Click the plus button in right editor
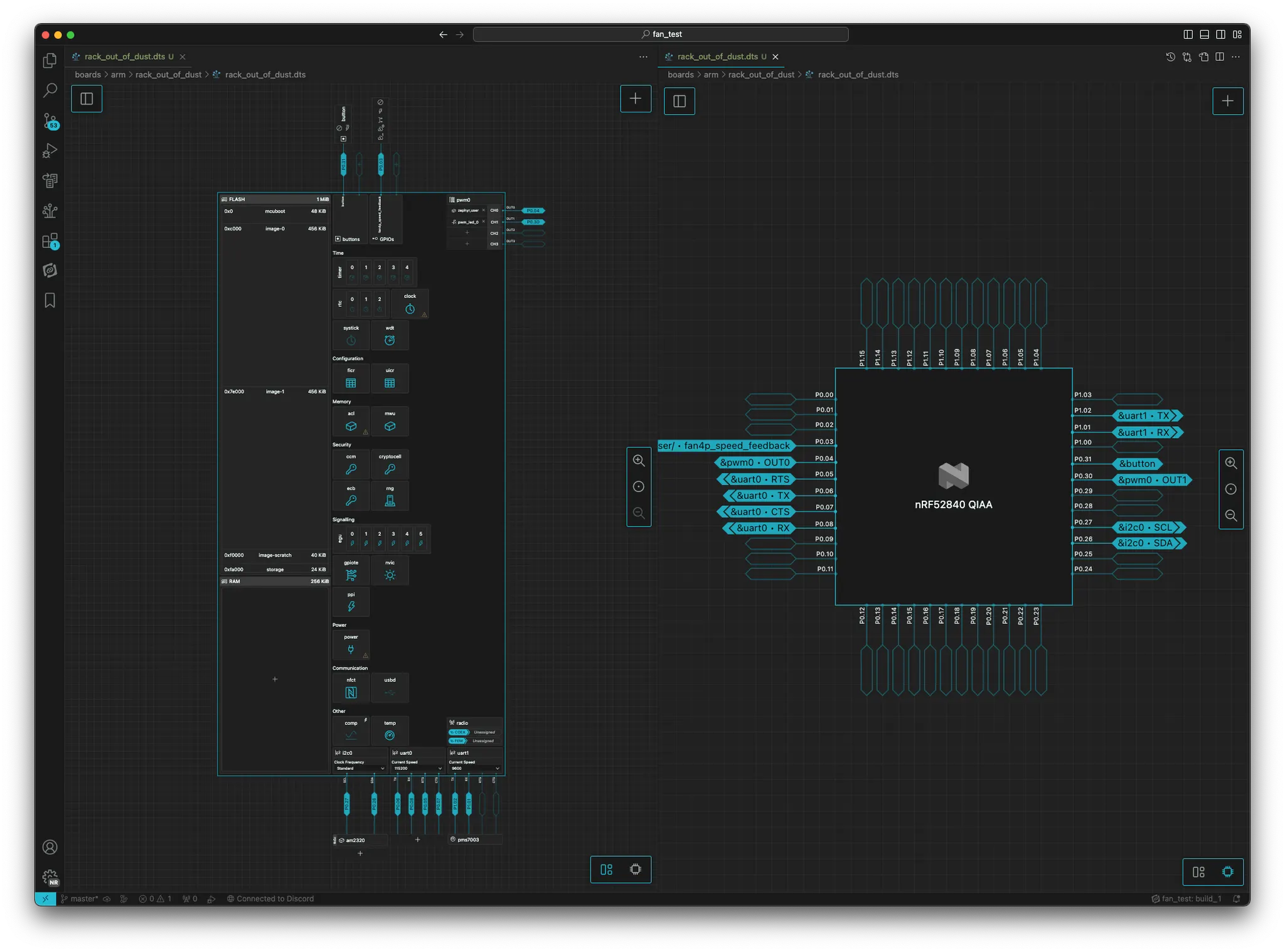 coord(1228,101)
